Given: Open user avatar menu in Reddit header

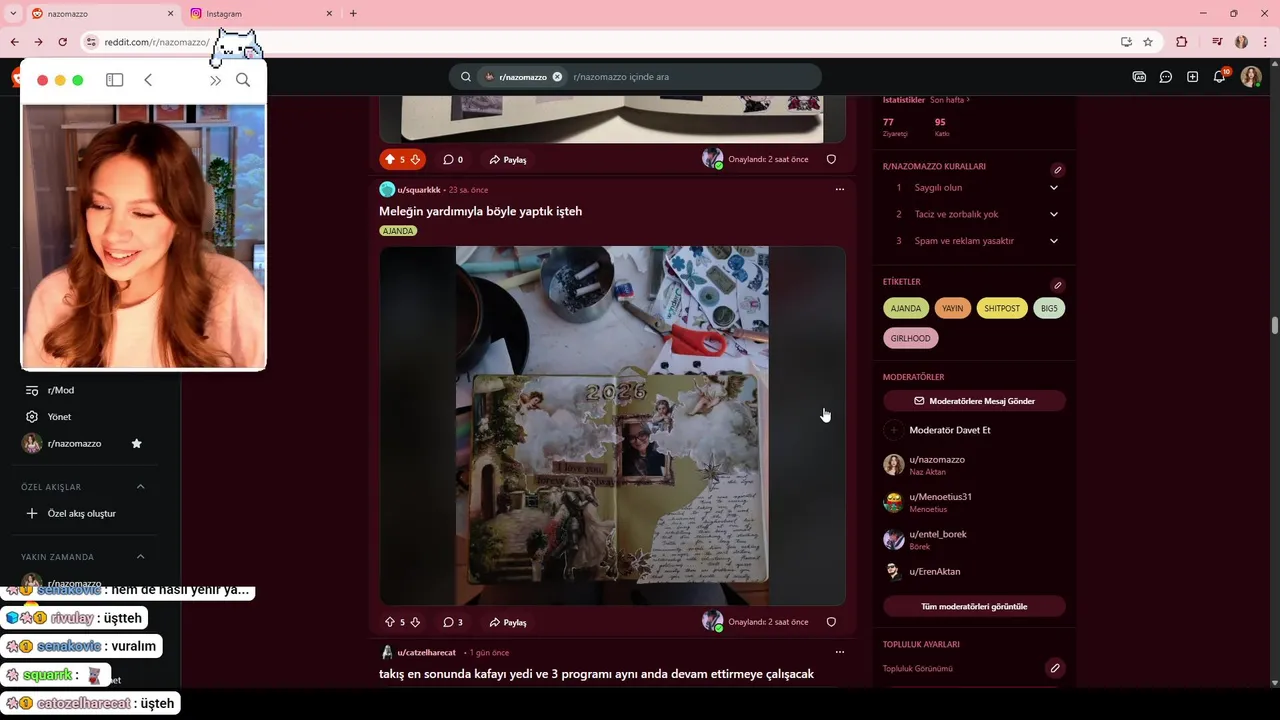Looking at the screenshot, I should click(x=1251, y=77).
